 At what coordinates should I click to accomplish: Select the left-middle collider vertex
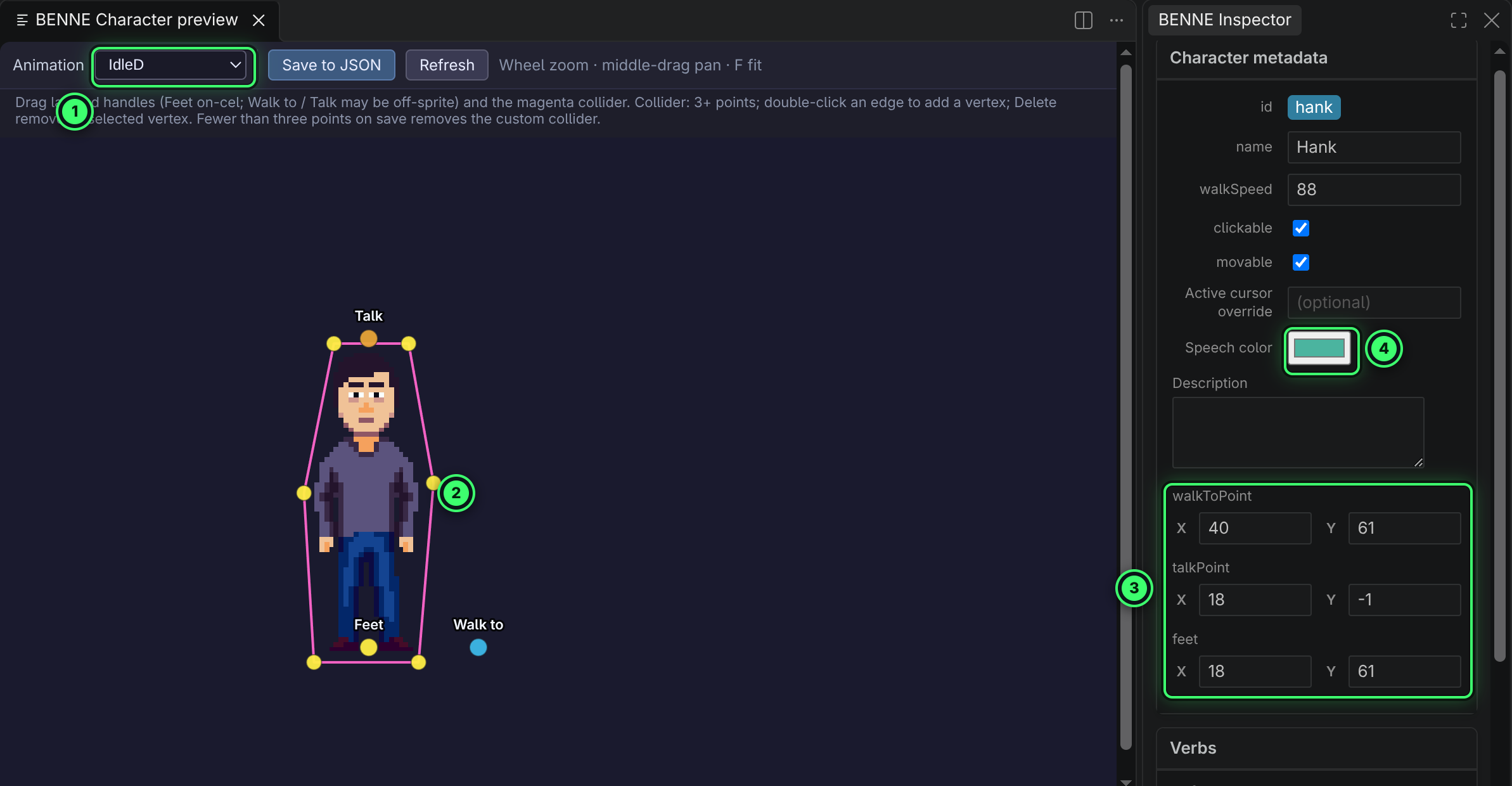click(x=304, y=493)
